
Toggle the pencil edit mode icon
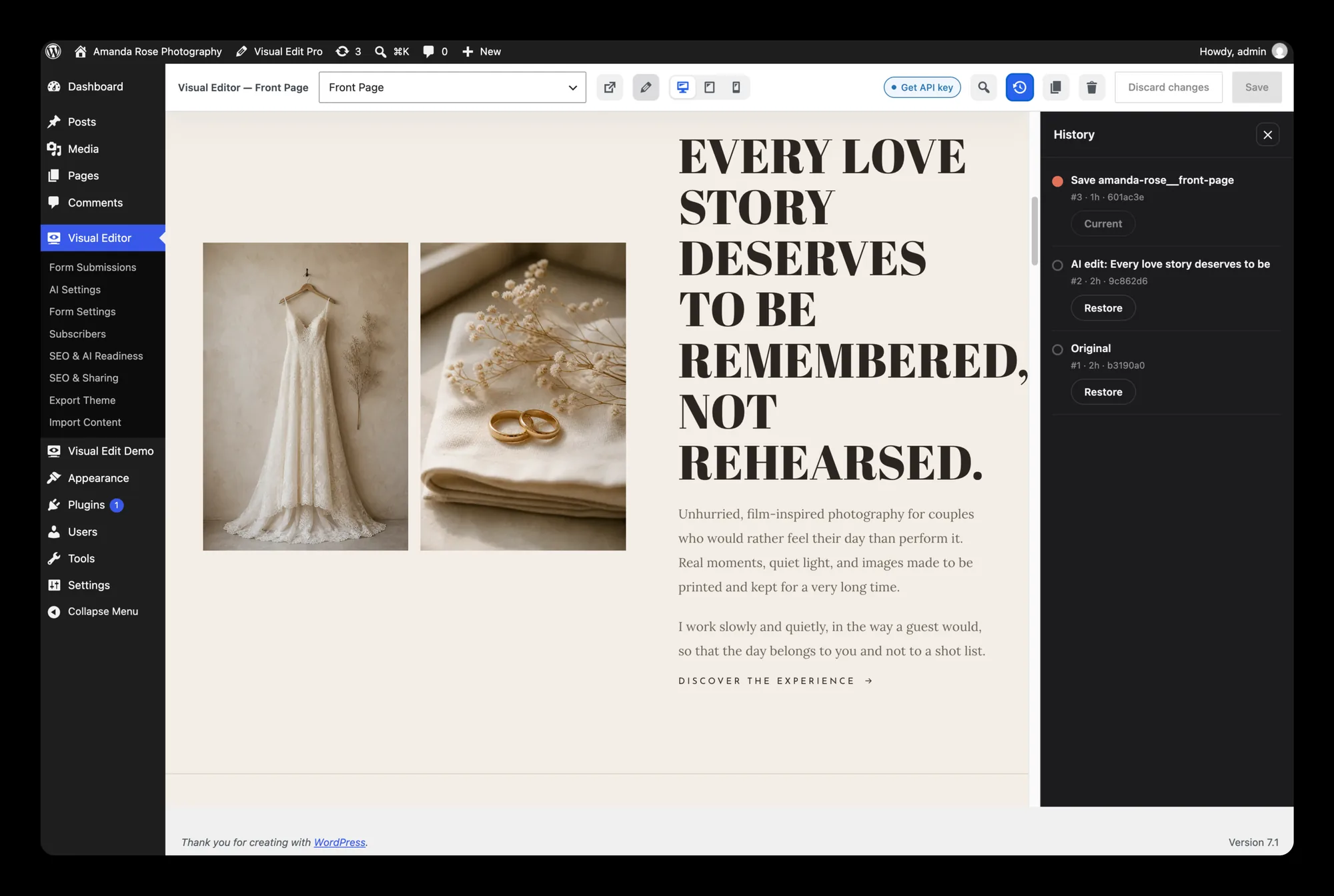coord(646,87)
